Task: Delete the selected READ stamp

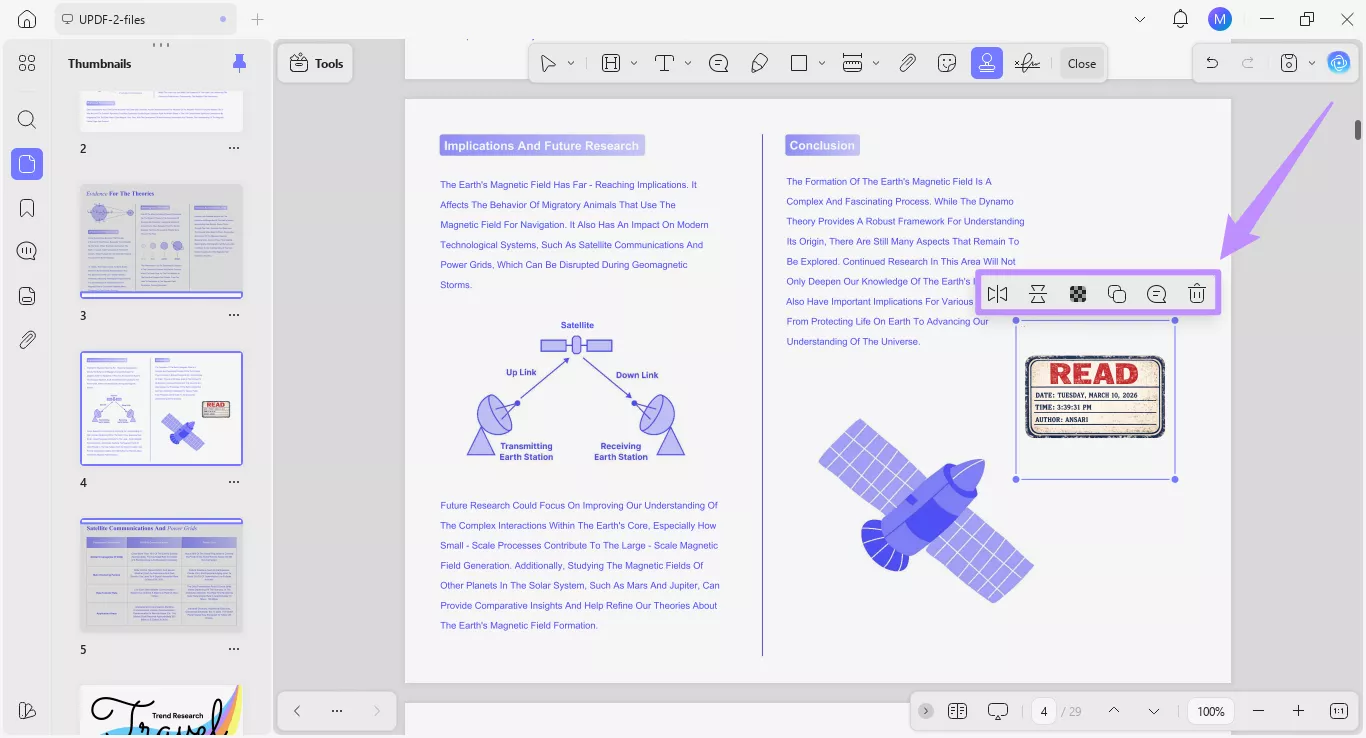Action: click(x=1197, y=293)
